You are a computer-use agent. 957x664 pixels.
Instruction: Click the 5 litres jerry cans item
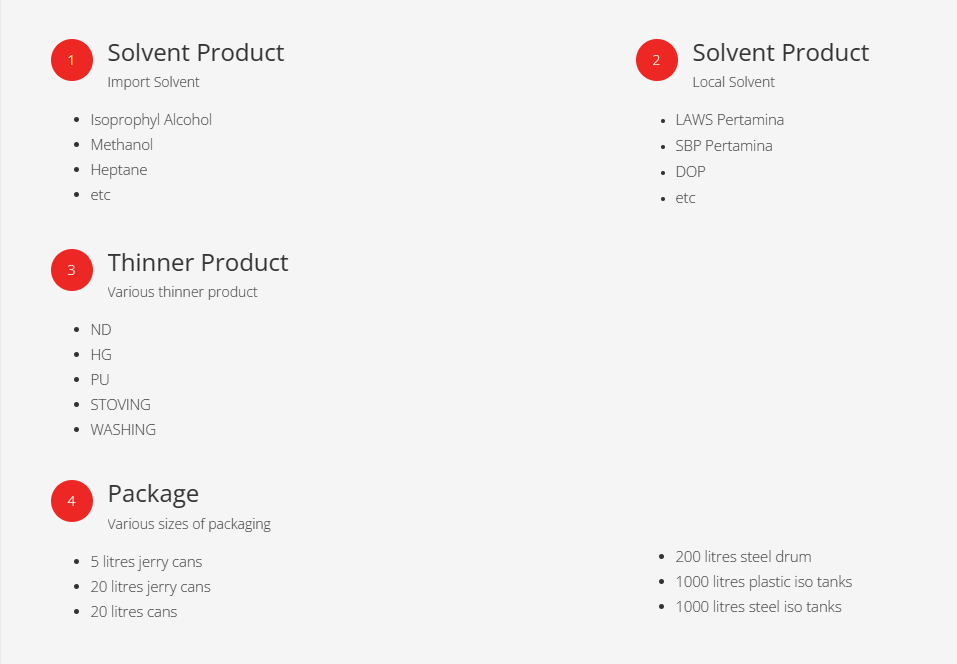point(146,562)
